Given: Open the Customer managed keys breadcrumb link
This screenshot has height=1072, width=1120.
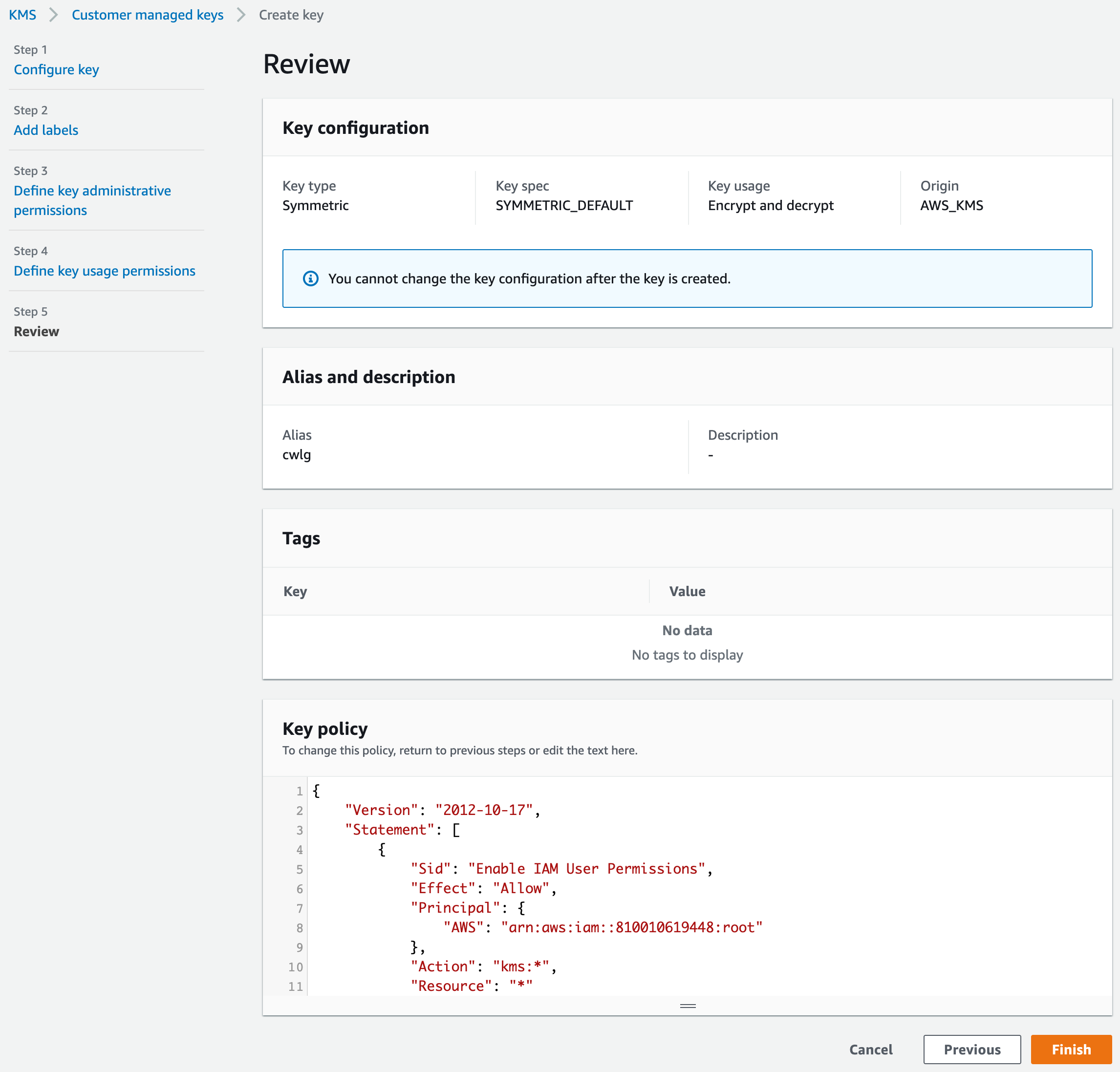Looking at the screenshot, I should coord(148,14).
